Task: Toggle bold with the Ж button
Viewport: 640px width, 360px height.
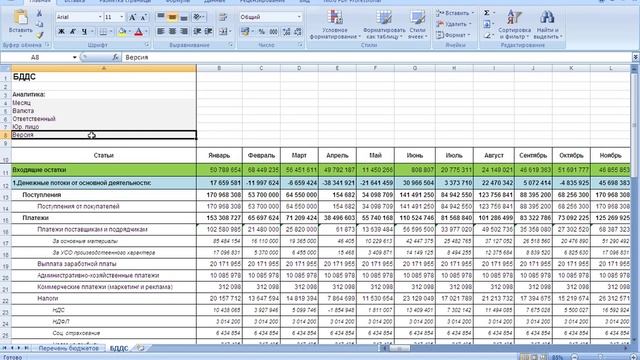Action: tap(62, 31)
